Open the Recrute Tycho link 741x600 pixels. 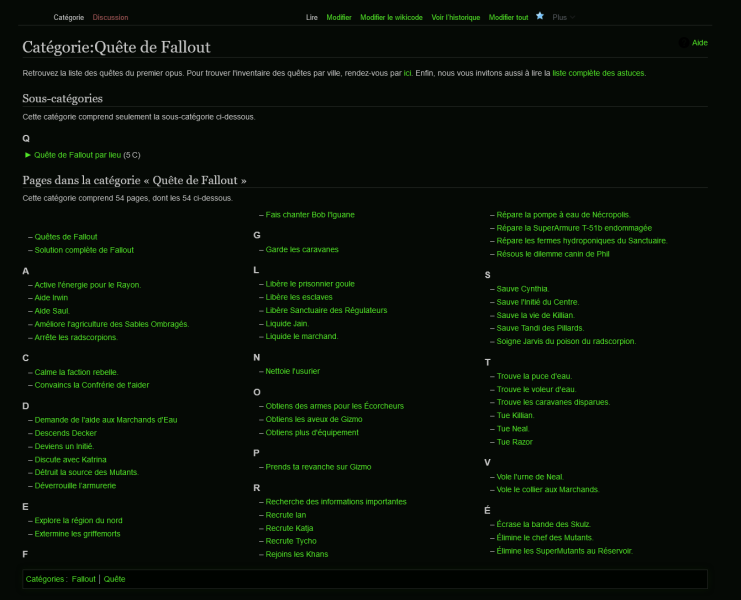tap(291, 541)
